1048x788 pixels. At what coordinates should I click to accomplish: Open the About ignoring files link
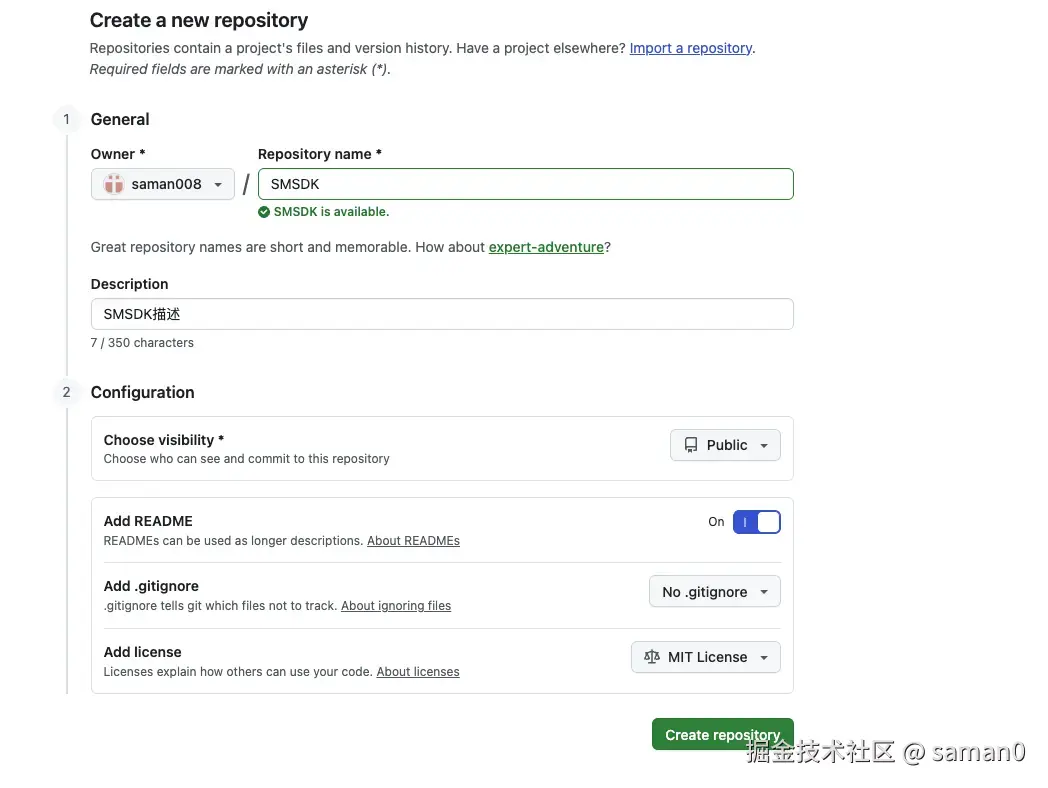point(396,606)
